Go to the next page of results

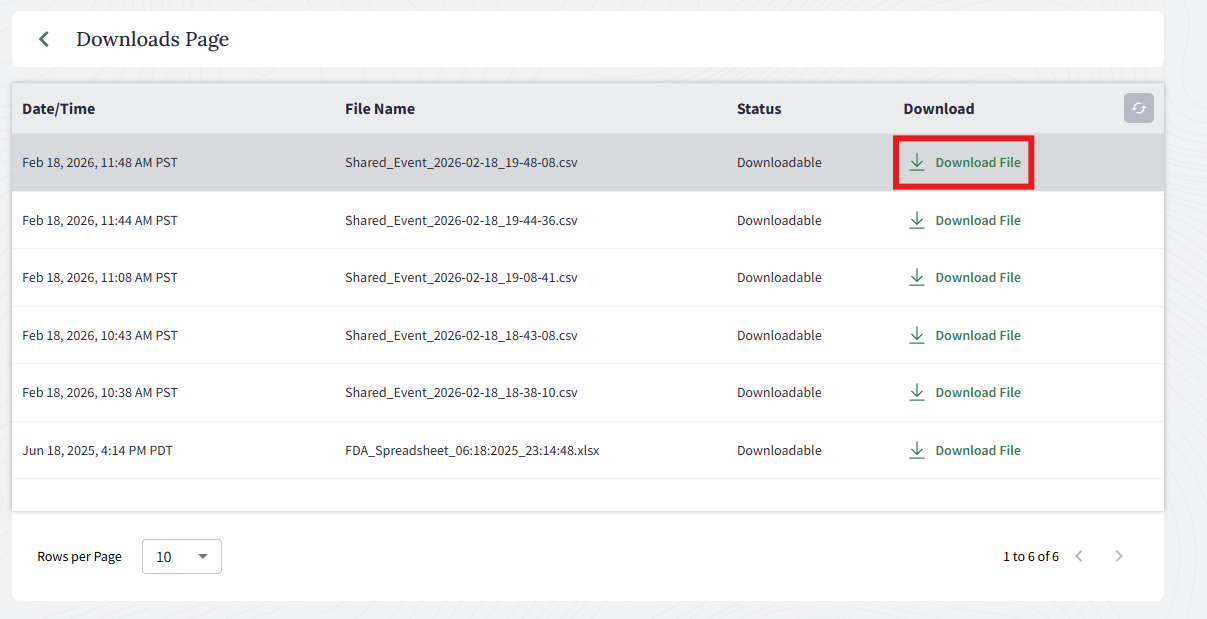(1119, 556)
